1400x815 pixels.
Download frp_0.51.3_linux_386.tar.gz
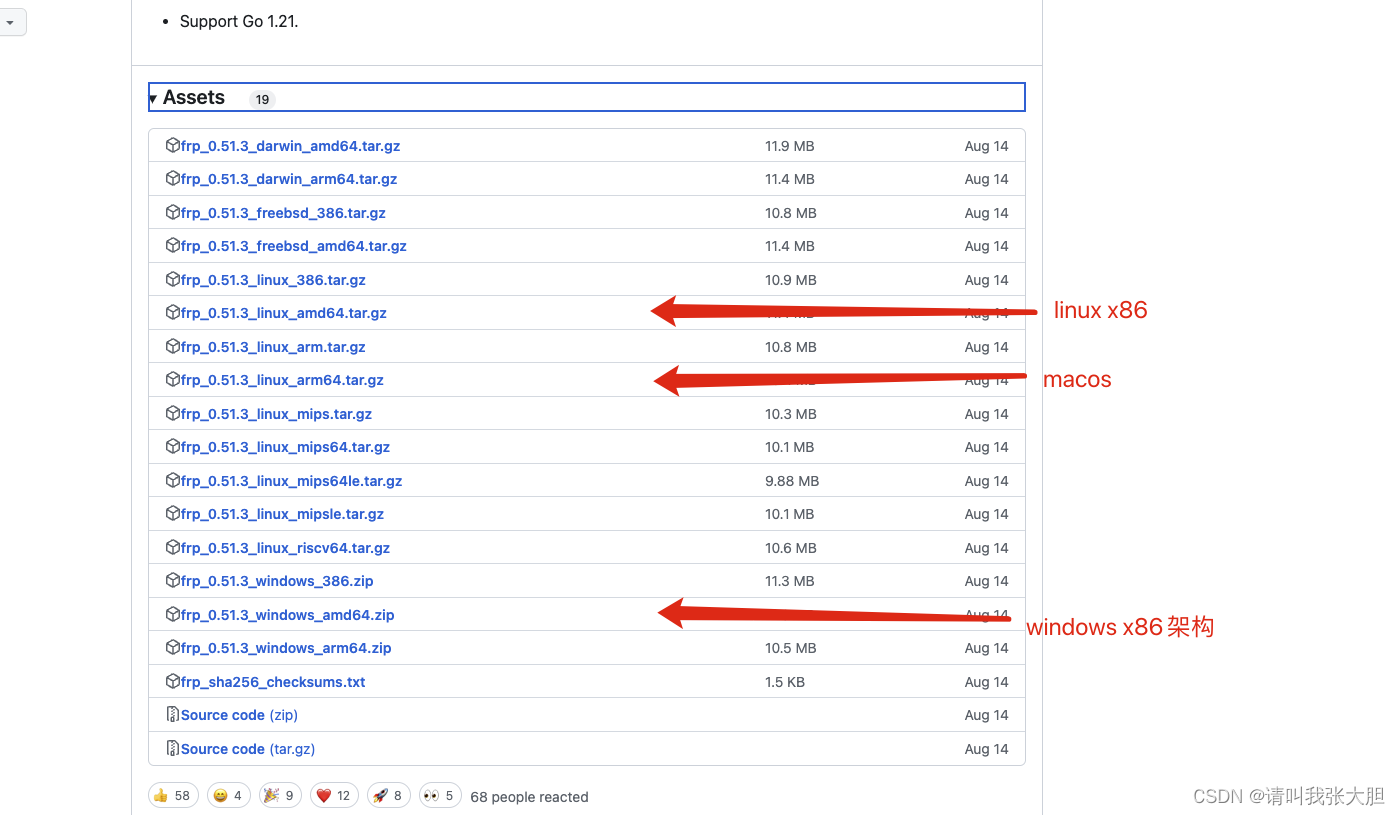pos(273,280)
